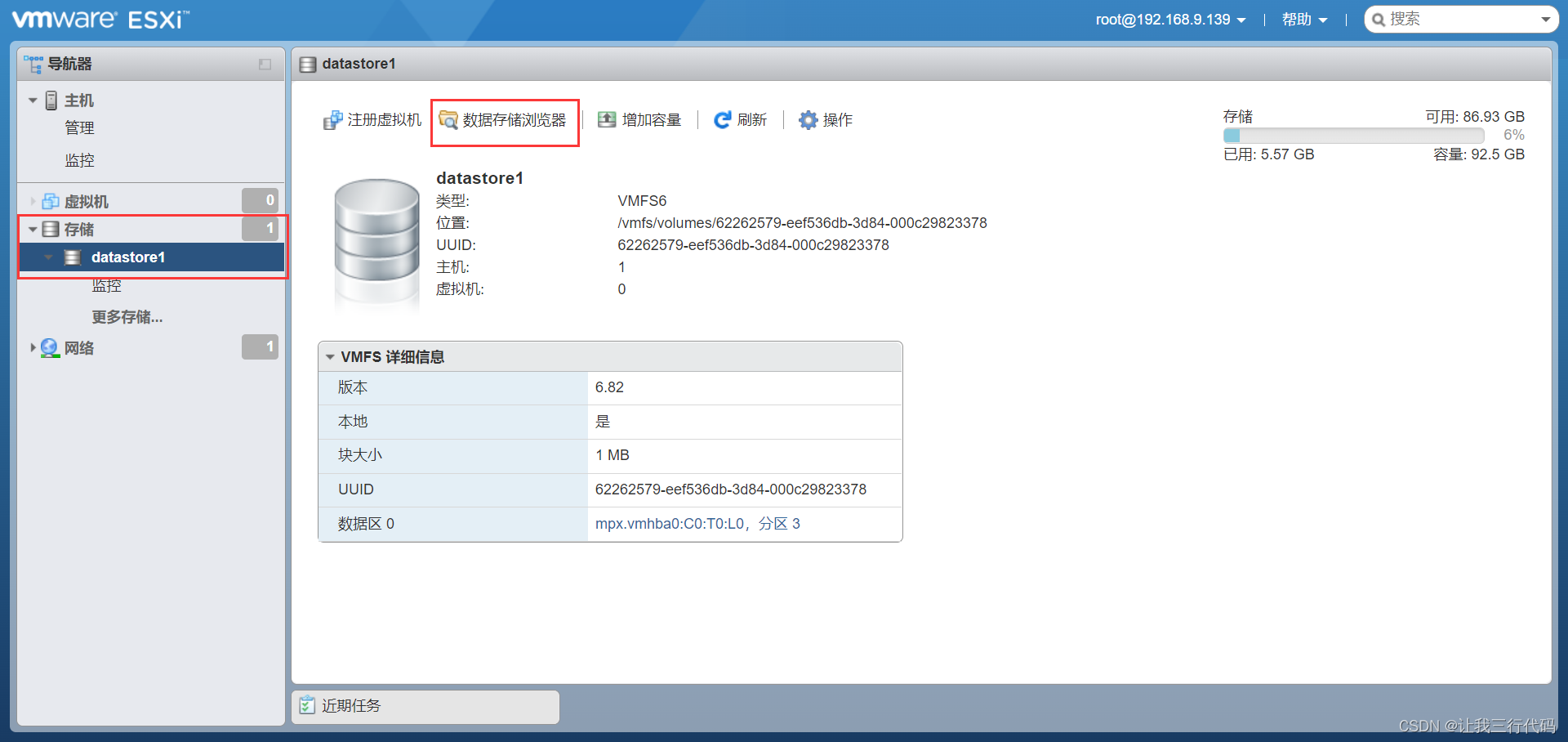
Task: Click the search magnifier icon
Action: (x=1379, y=20)
